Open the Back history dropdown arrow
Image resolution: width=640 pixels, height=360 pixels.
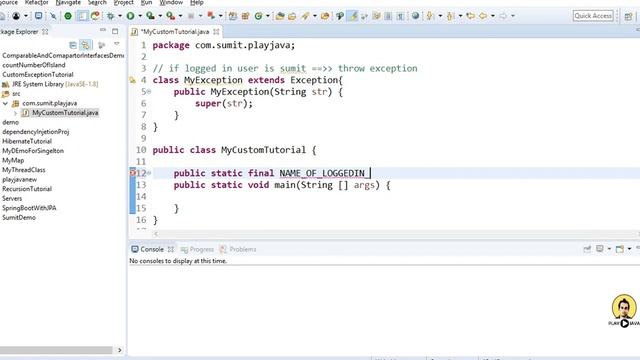pos(493,16)
